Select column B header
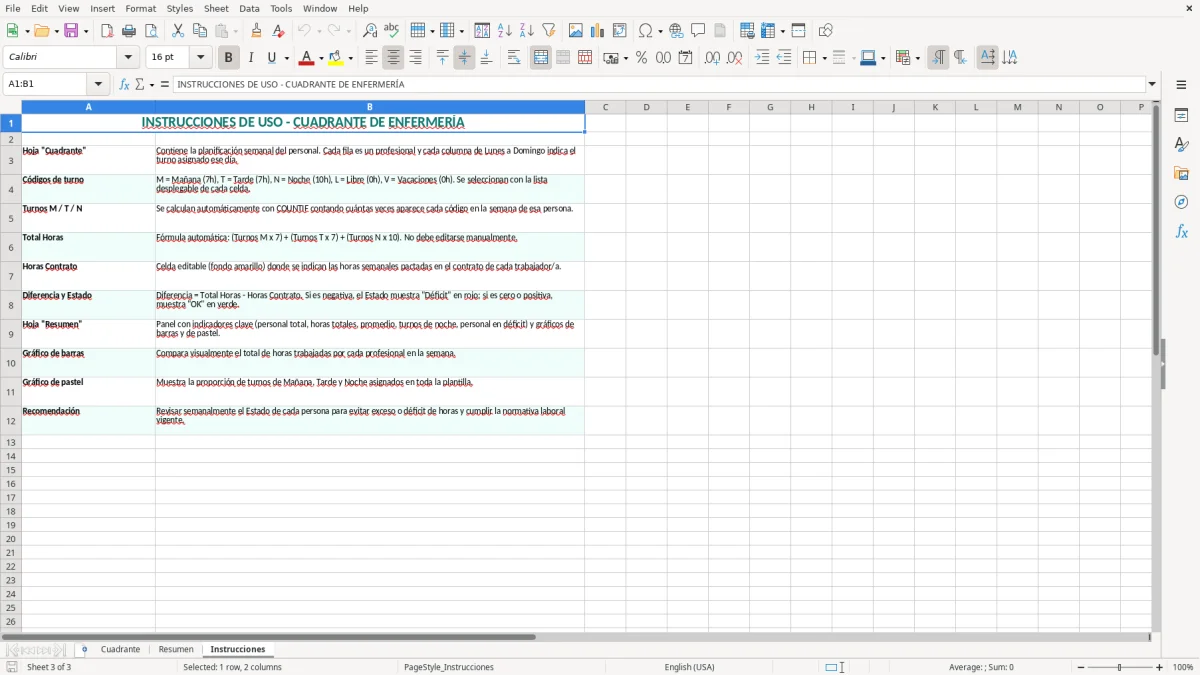1200x675 pixels. (x=369, y=107)
